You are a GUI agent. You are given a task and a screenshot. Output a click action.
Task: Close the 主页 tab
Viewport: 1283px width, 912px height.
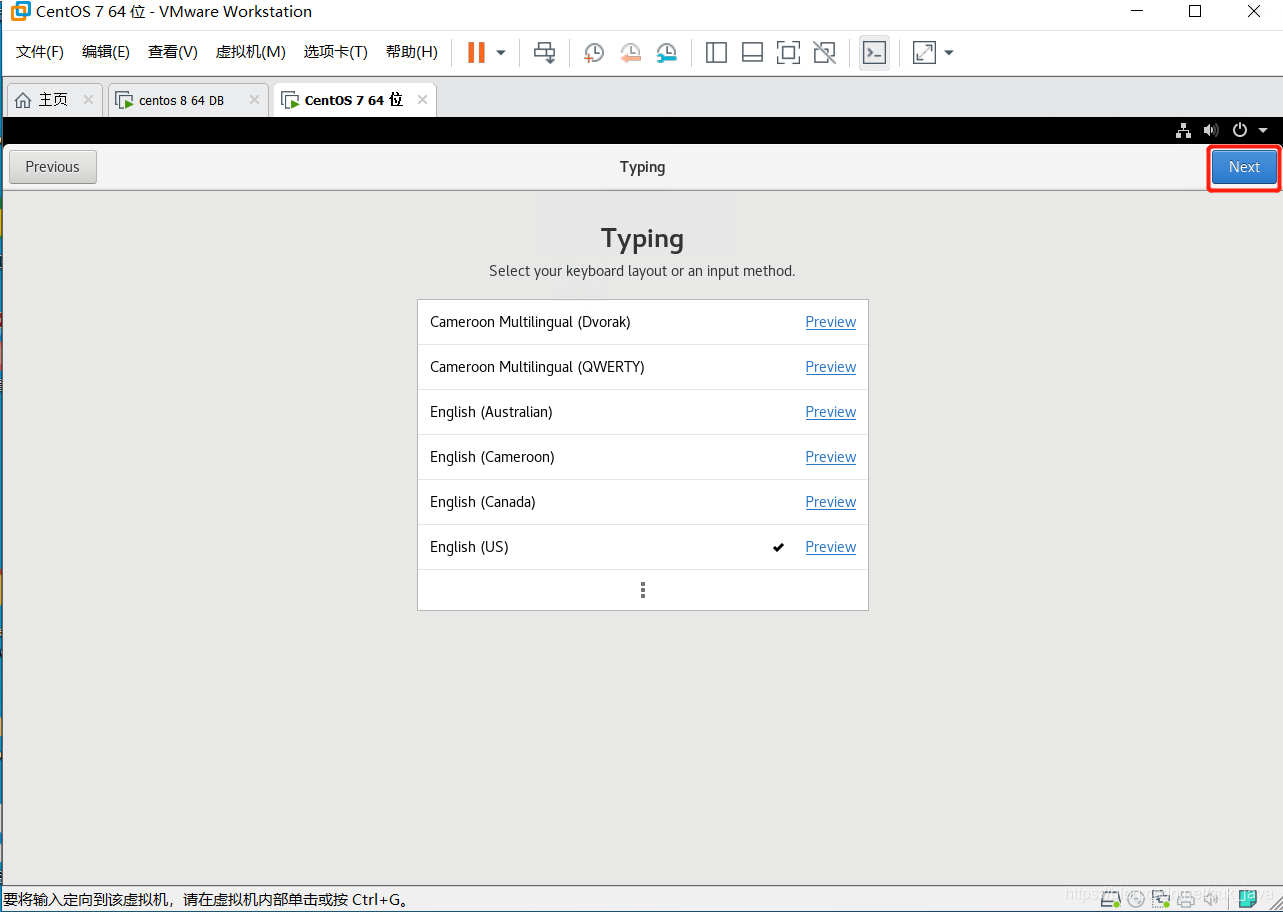(x=88, y=100)
